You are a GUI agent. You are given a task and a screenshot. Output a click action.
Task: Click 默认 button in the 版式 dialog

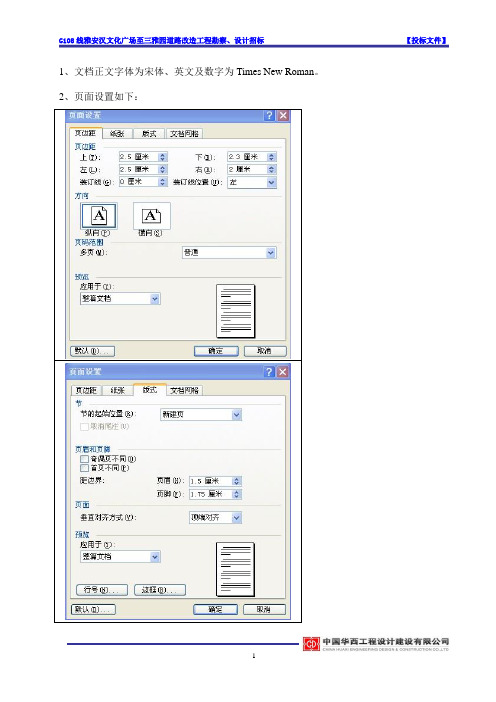point(94,609)
